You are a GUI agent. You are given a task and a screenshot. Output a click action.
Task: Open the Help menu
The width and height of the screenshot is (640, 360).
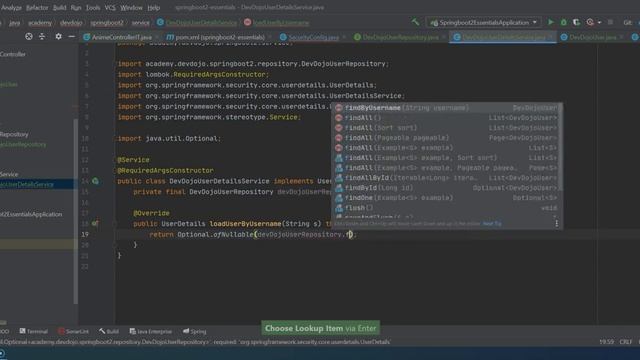[153, 7]
